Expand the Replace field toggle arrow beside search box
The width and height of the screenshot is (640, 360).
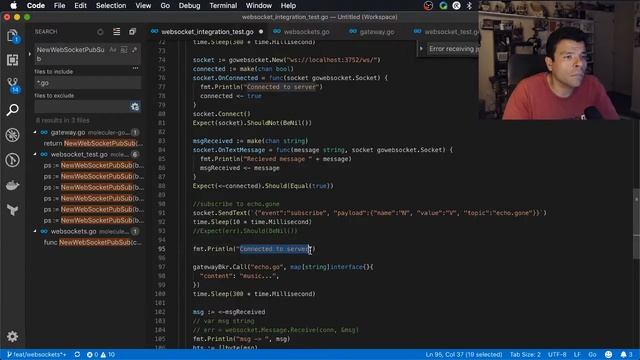point(30,54)
